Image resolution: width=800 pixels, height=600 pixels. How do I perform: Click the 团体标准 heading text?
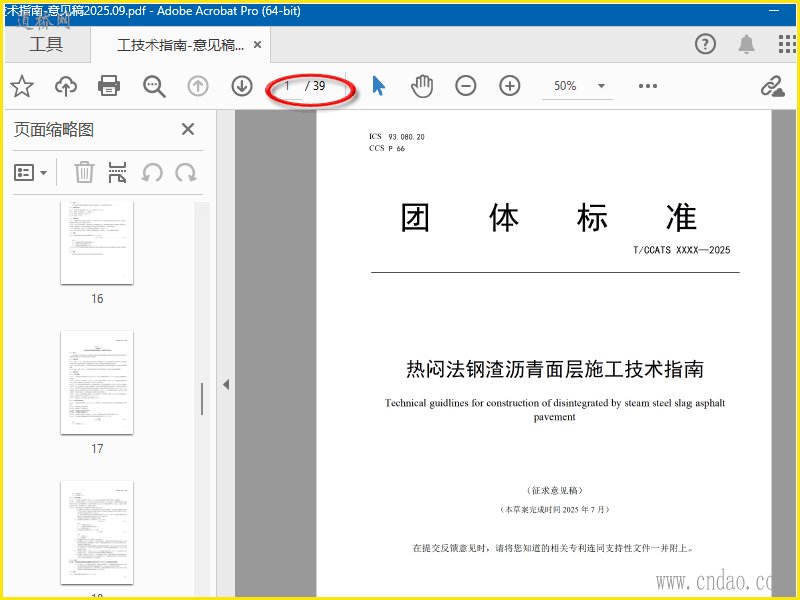coord(548,218)
